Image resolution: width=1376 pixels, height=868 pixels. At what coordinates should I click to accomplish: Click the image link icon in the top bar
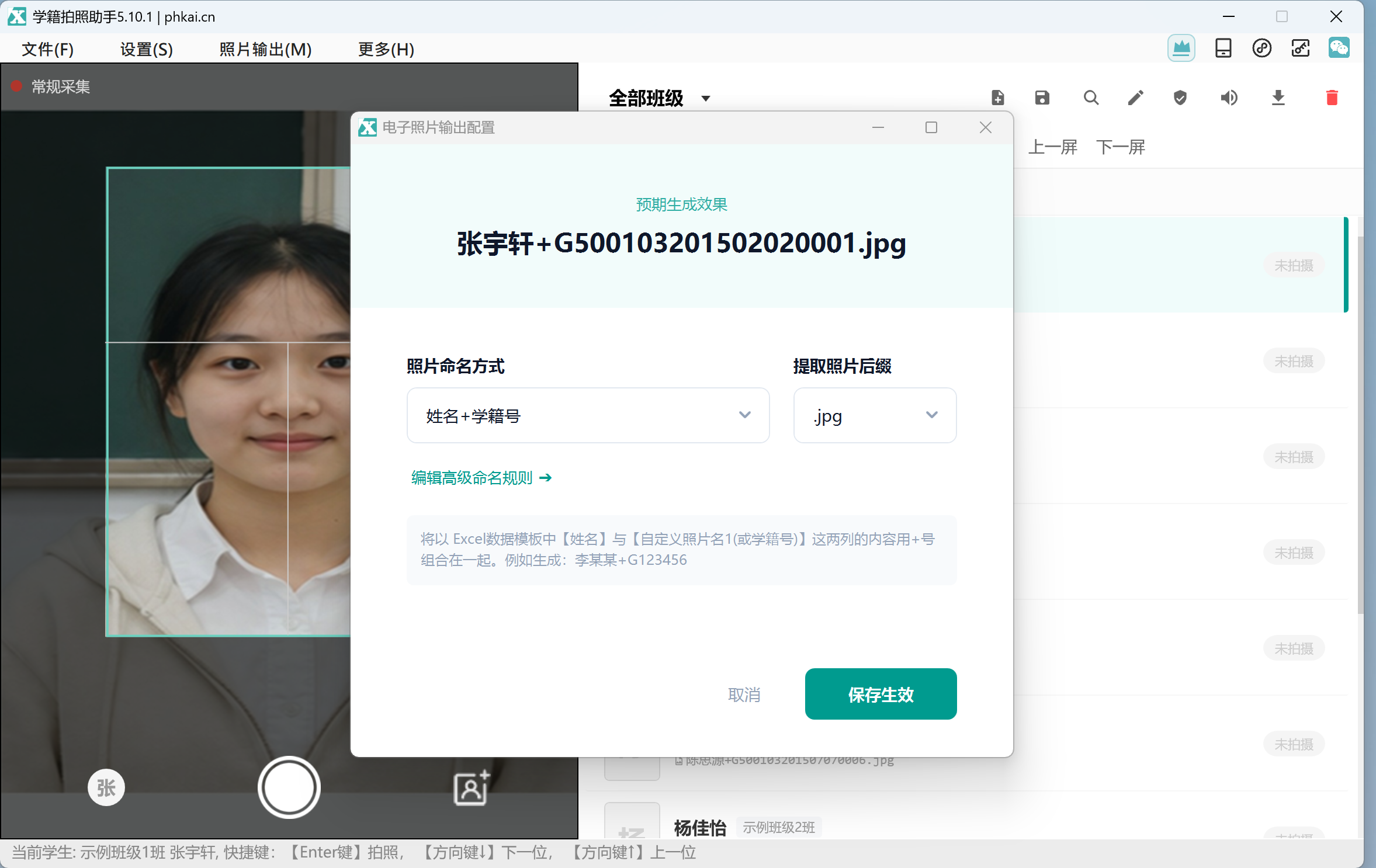[1301, 48]
